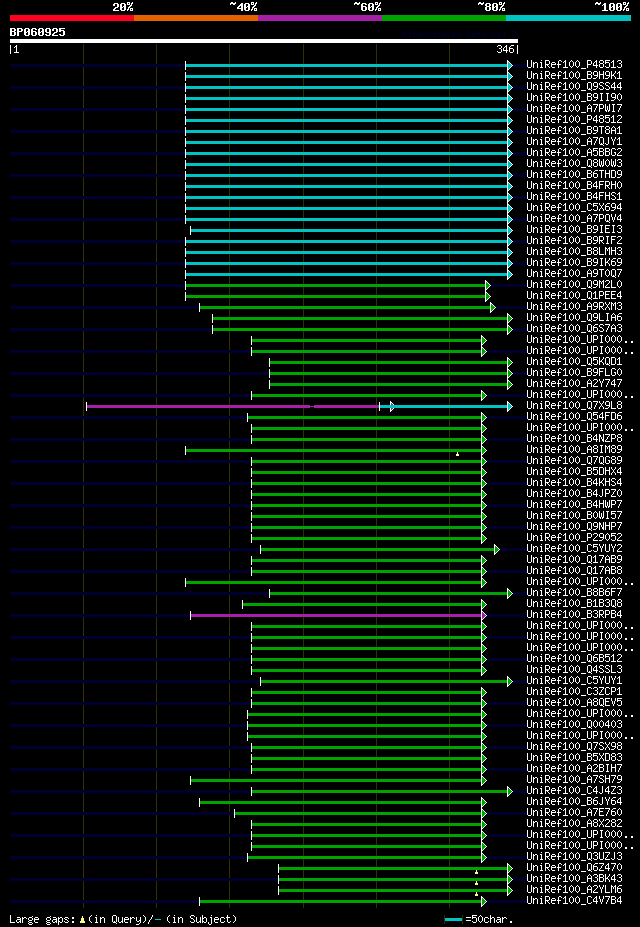Select the UniRef100_B8B6F7 label
This screenshot has width=640, height=927.
point(574,593)
